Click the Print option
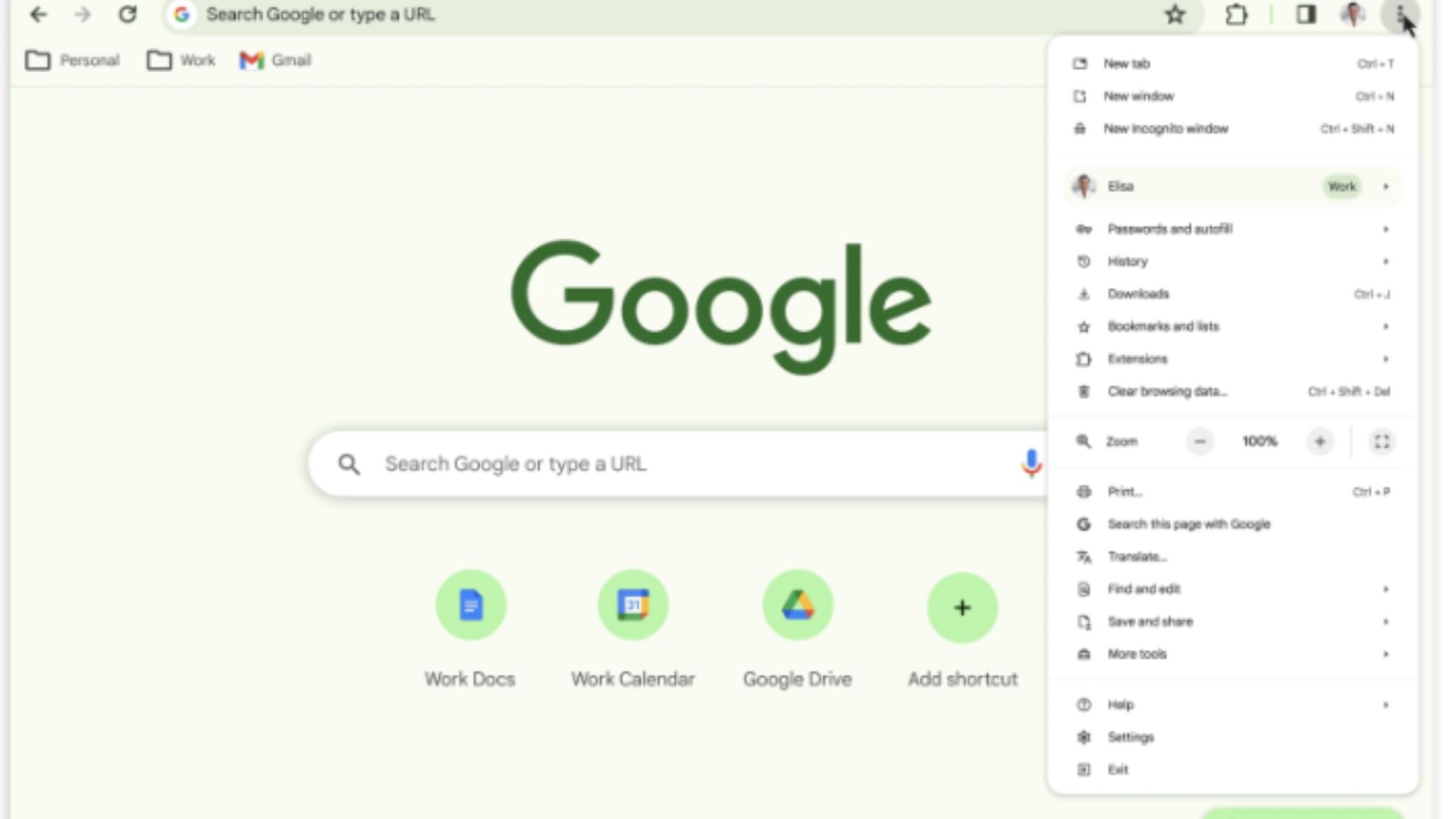Viewport: 1456px width, 819px height. (x=1124, y=491)
